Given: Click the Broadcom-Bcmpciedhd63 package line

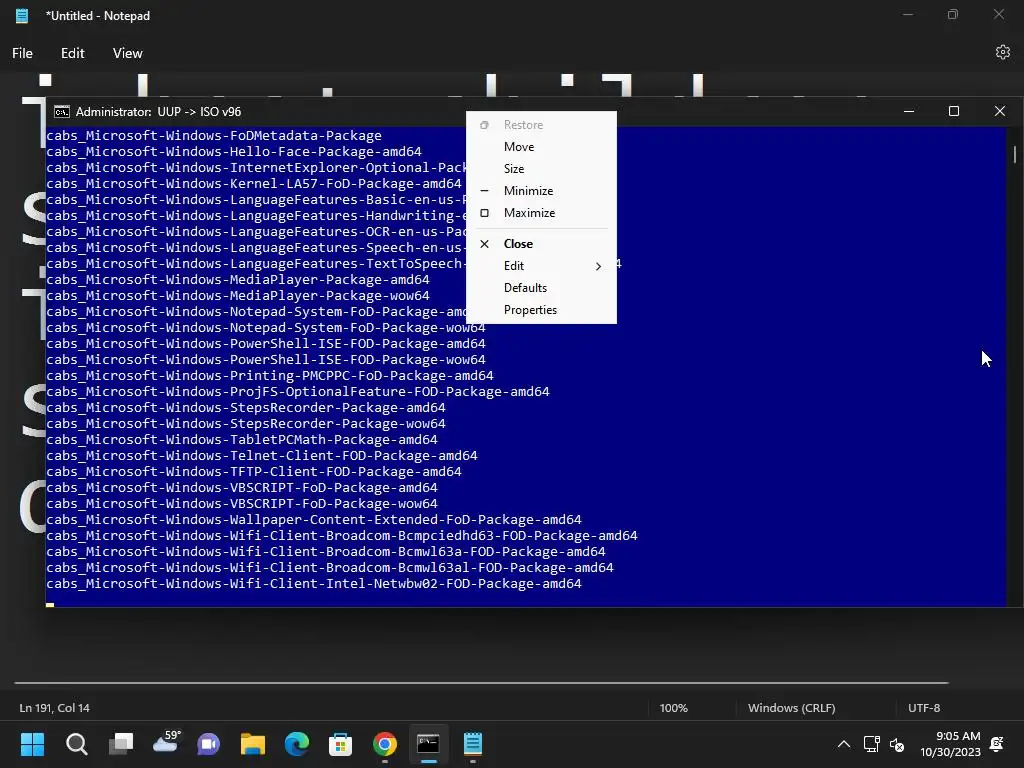Looking at the screenshot, I should tap(342, 536).
